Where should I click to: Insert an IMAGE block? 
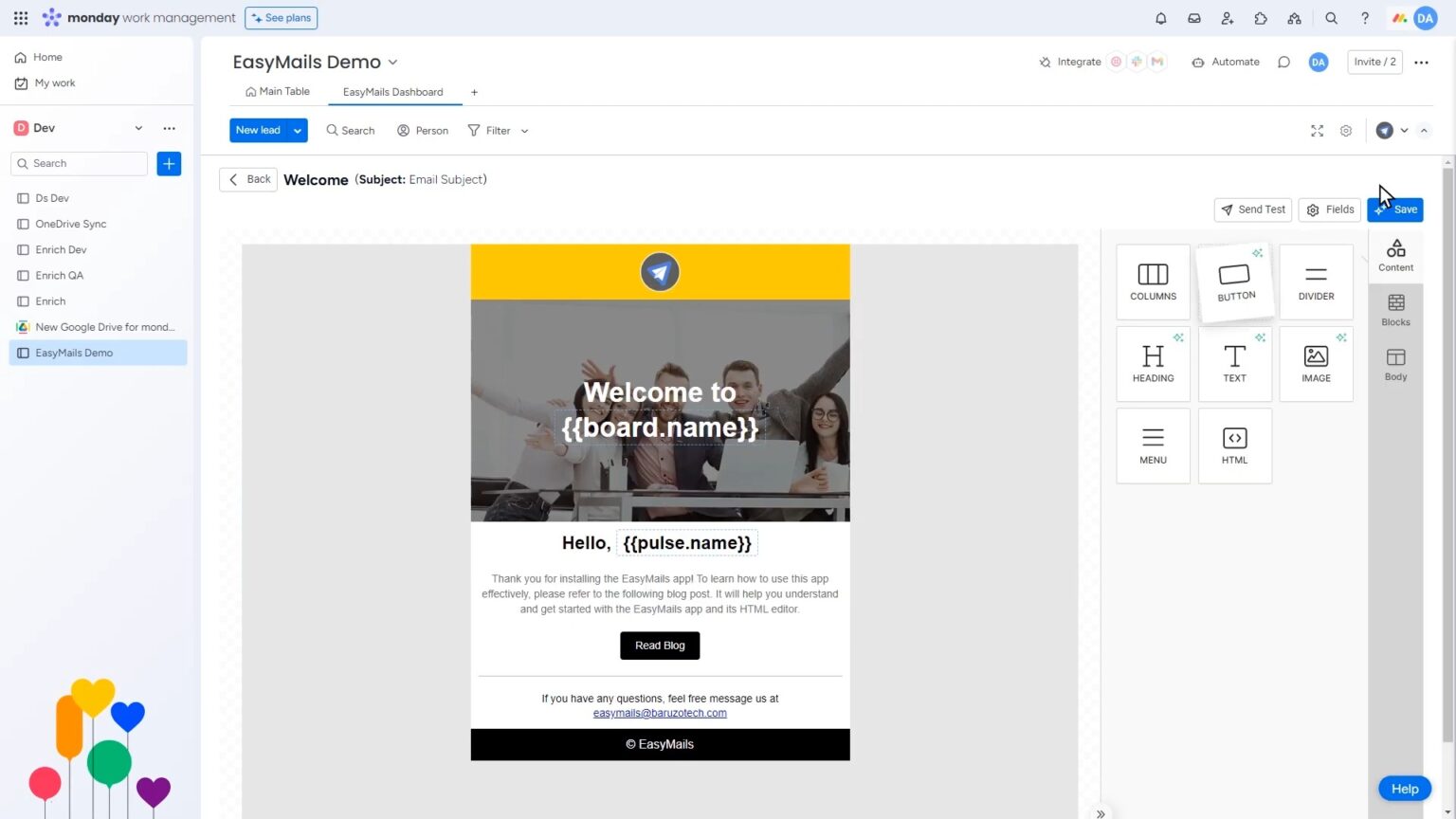pyautogui.click(x=1316, y=362)
